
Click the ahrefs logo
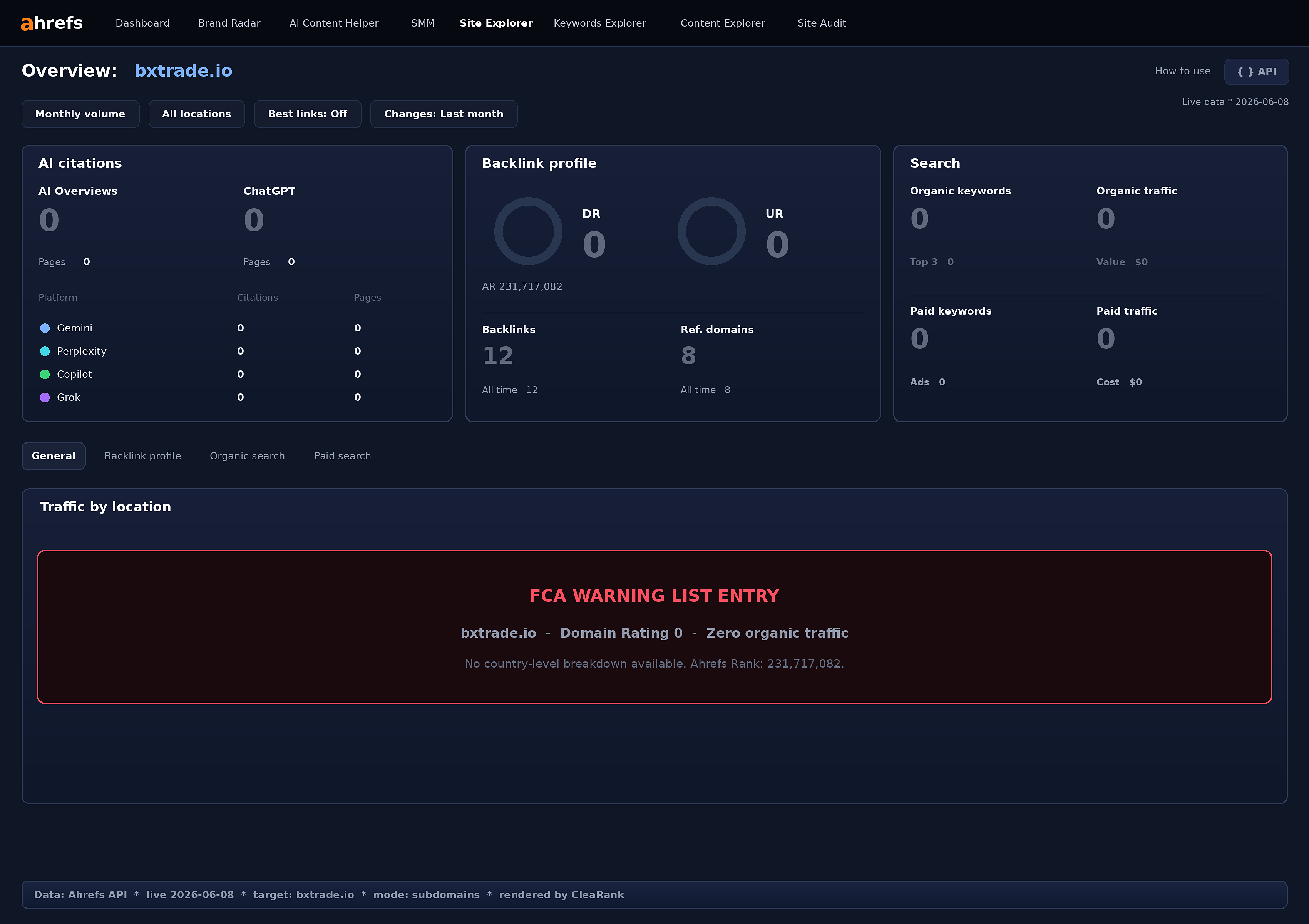(52, 23)
